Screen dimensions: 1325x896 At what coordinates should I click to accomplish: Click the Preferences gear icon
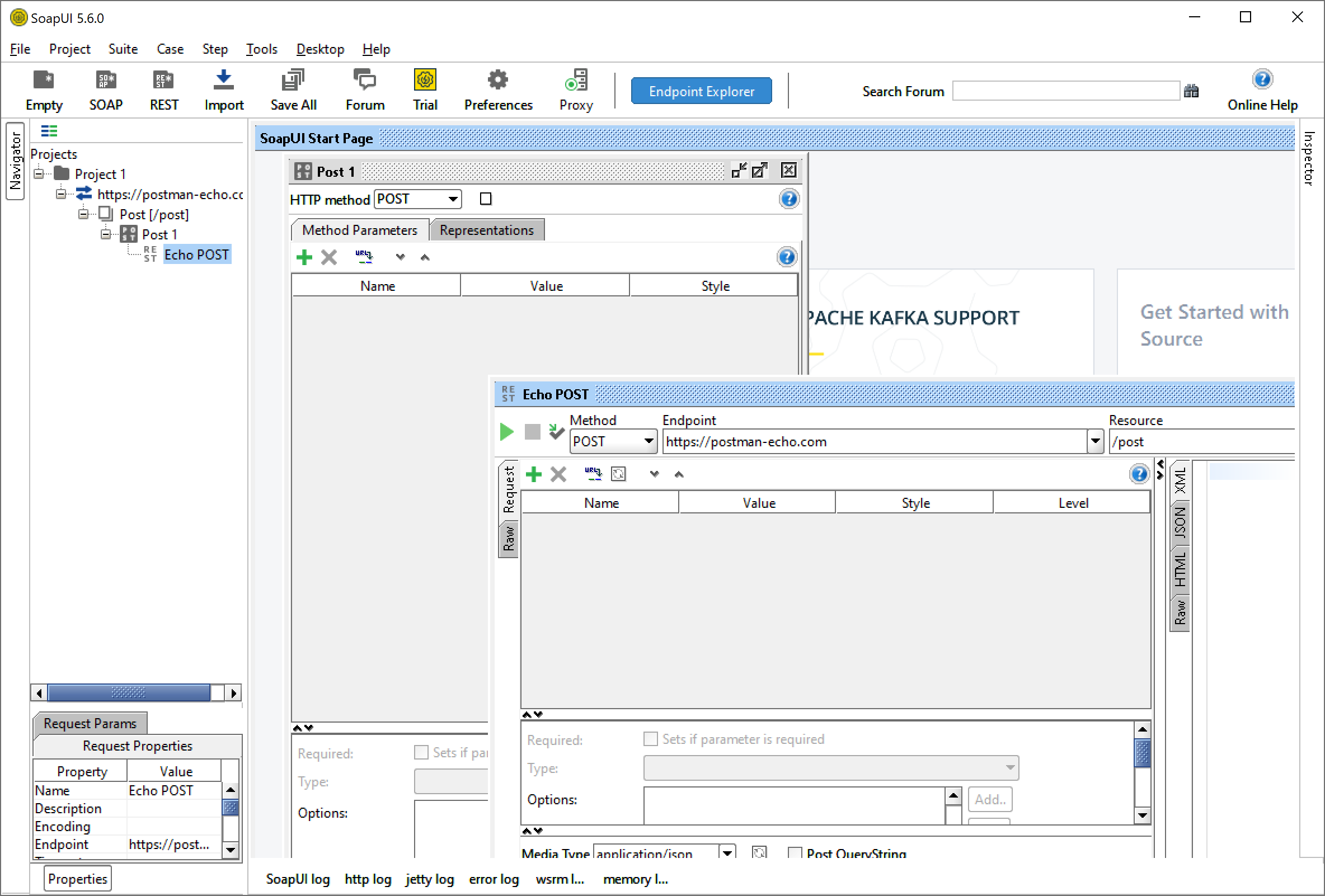(x=498, y=80)
